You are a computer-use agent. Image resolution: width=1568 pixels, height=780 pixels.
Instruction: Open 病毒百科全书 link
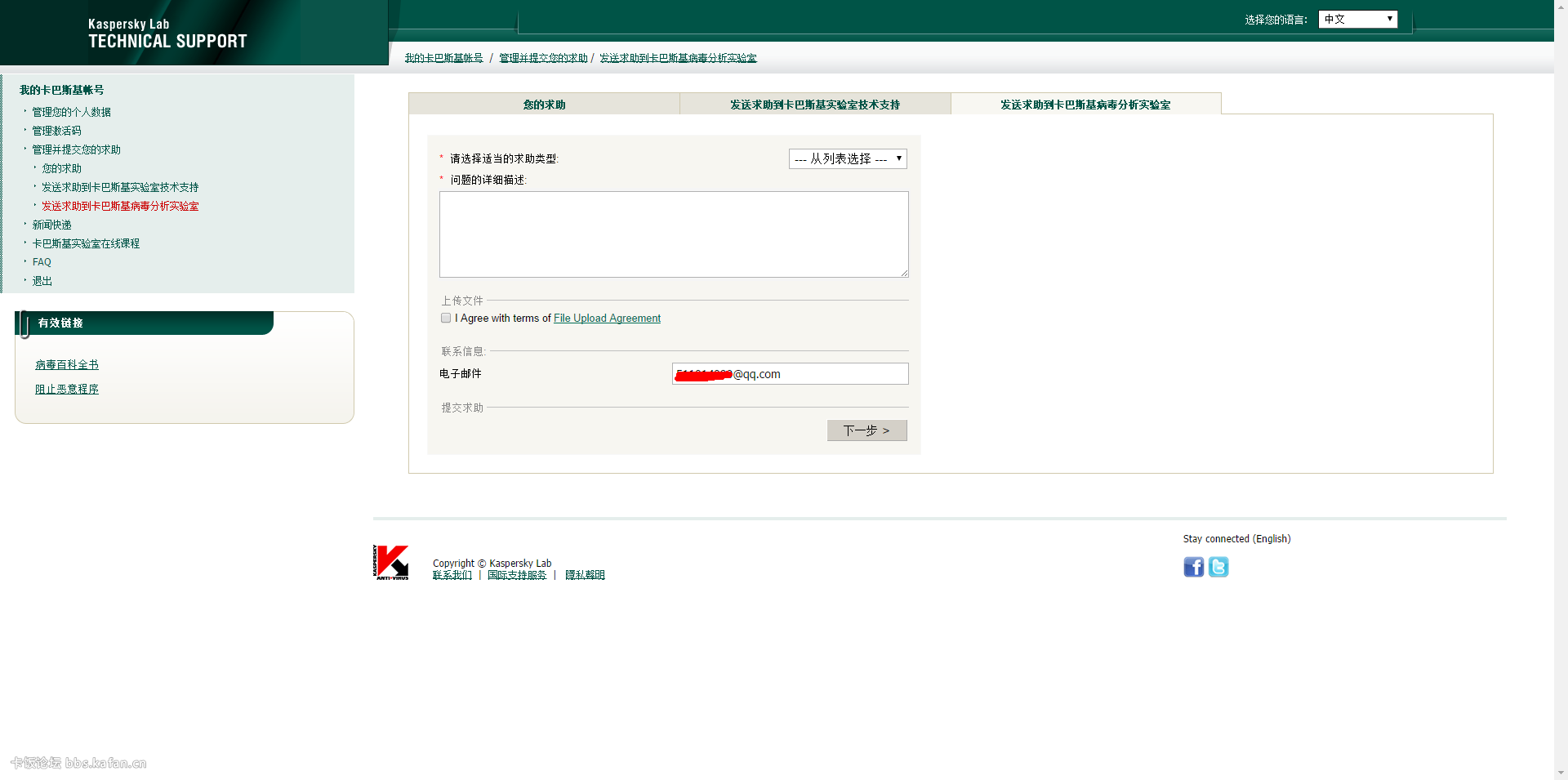[x=67, y=365]
